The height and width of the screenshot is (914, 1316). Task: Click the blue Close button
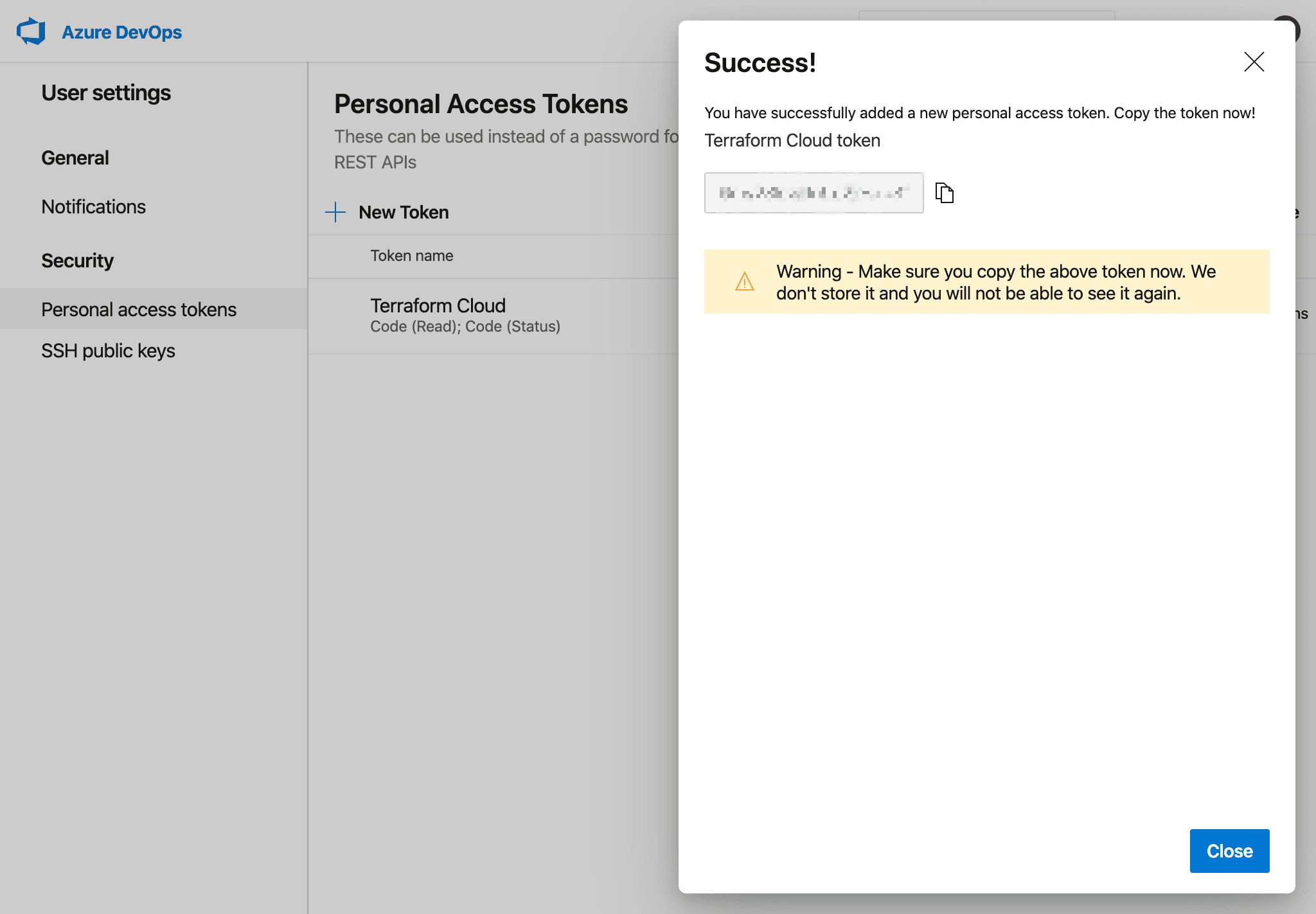tap(1229, 850)
